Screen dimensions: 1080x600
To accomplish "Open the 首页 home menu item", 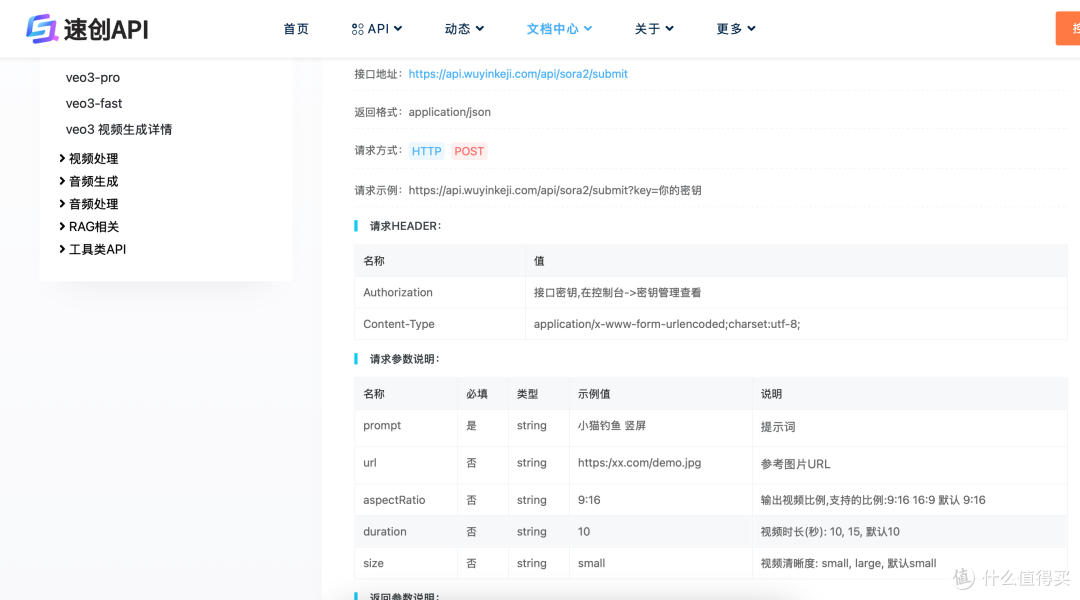I will 296,29.
